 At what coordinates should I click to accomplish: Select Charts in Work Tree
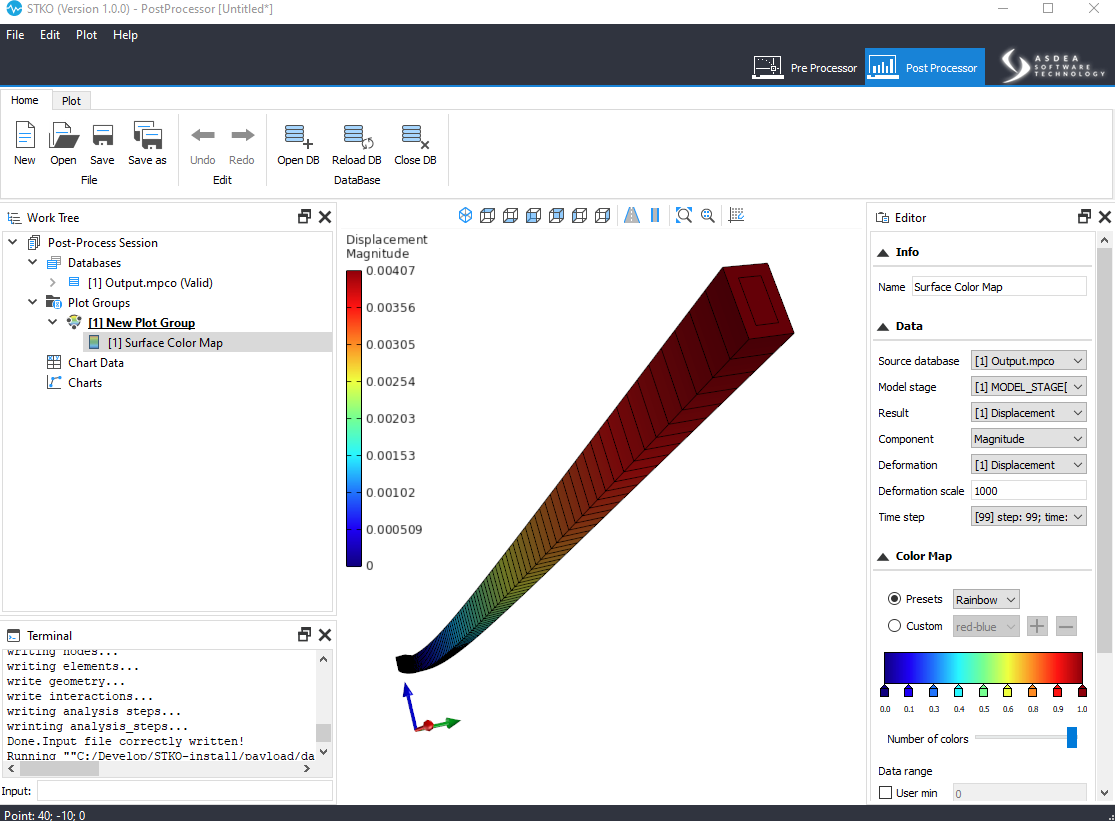pyautogui.click(x=85, y=382)
